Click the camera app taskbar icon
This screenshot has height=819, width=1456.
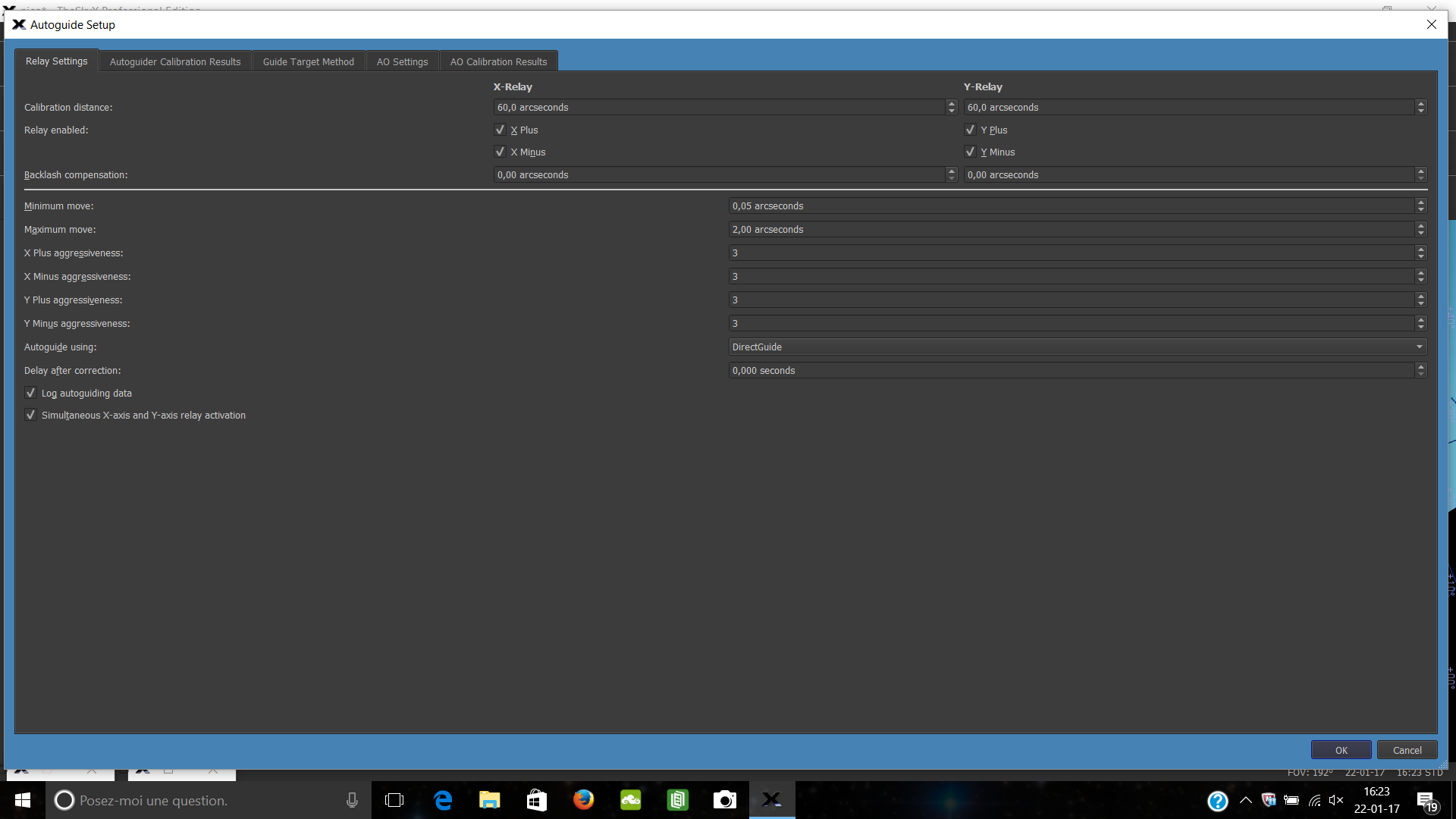click(724, 800)
